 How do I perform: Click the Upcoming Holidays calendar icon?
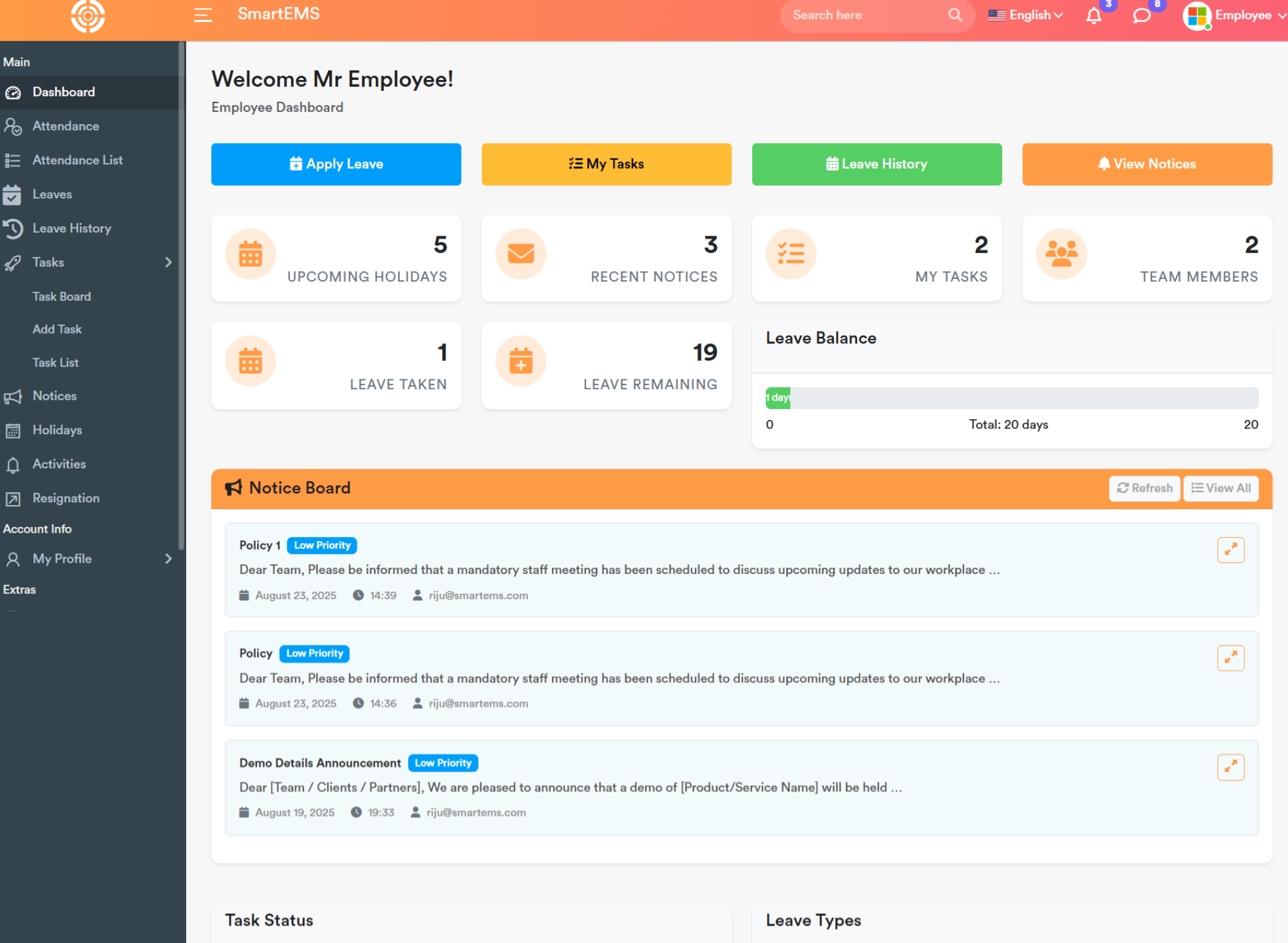(251, 254)
